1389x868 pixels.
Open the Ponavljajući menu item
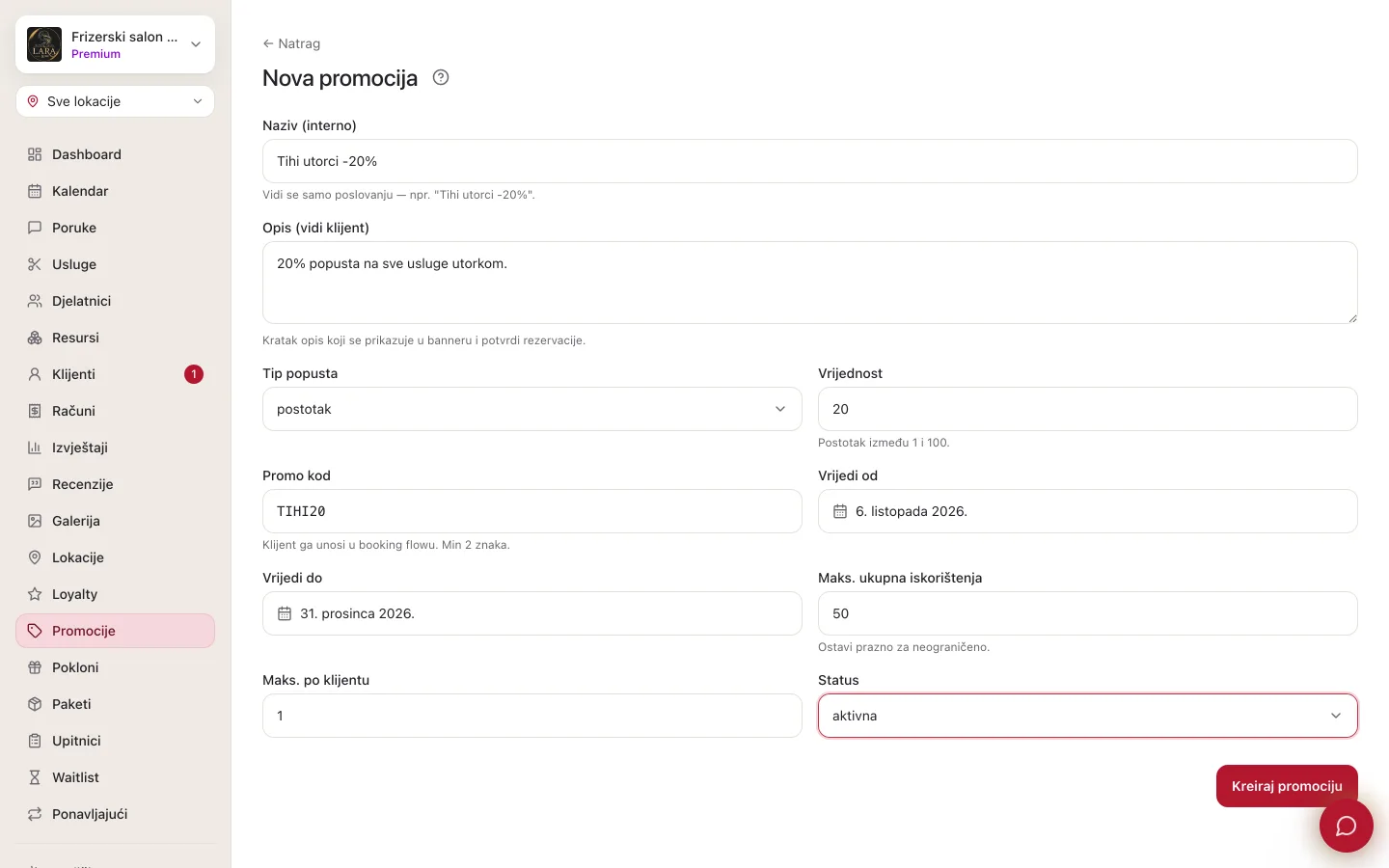coord(116,814)
